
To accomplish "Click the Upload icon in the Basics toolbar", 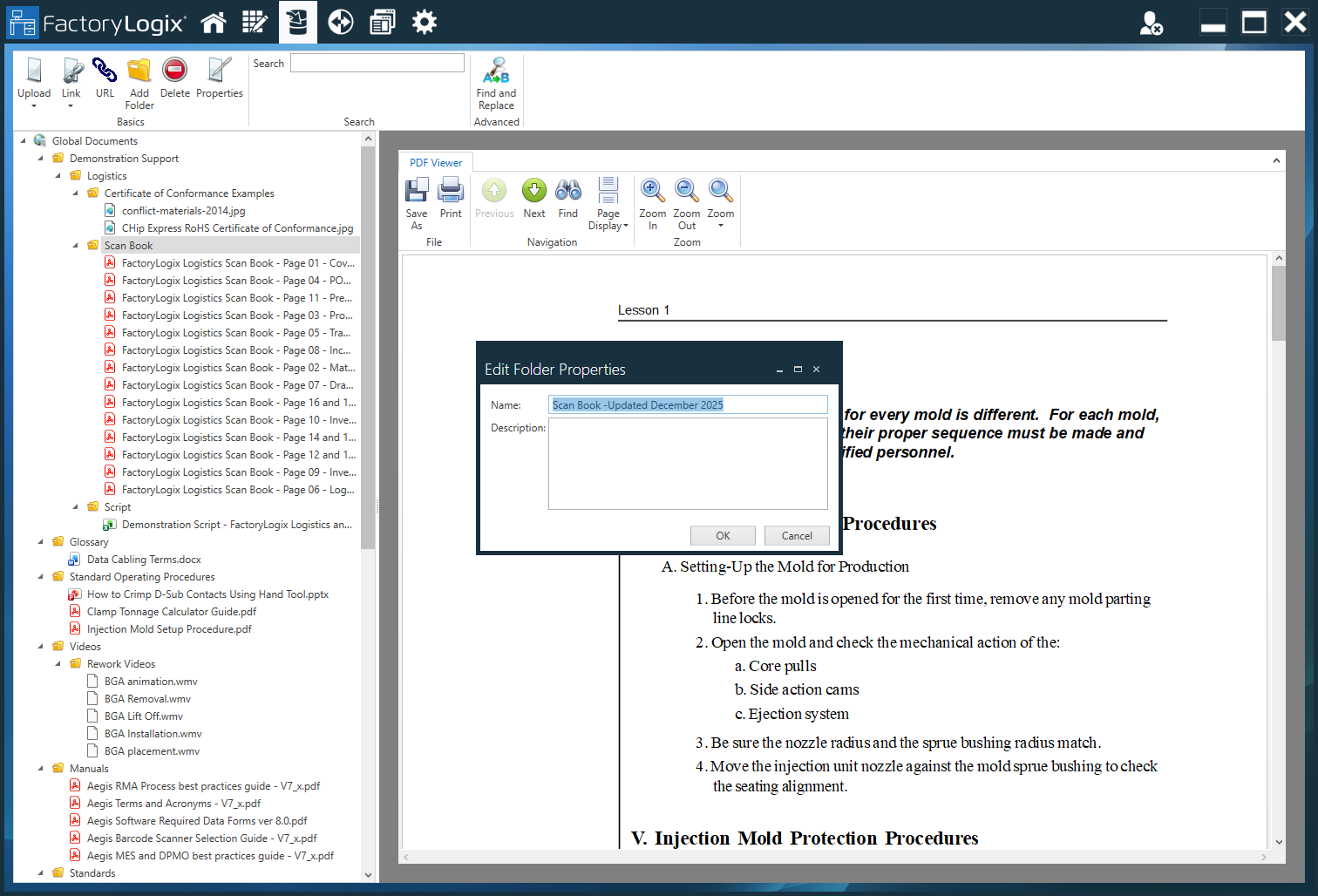I will (34, 78).
